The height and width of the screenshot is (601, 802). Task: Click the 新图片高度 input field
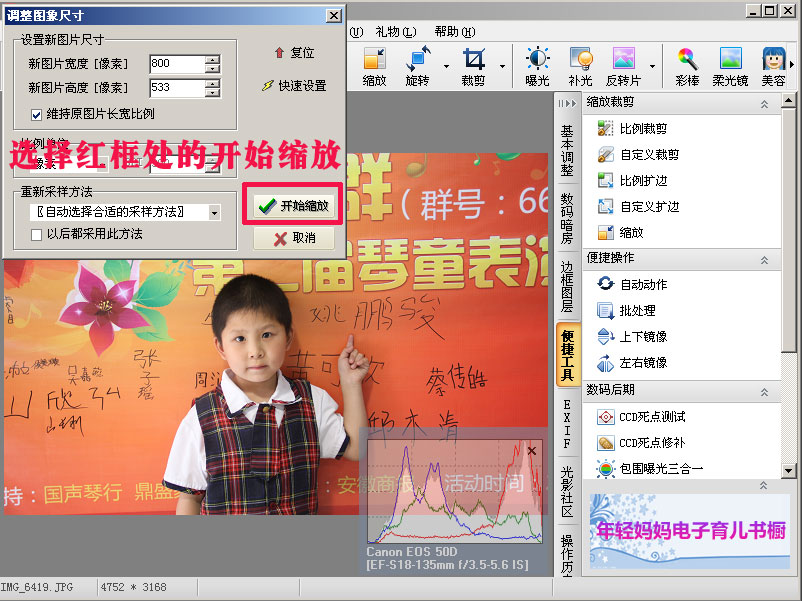177,87
